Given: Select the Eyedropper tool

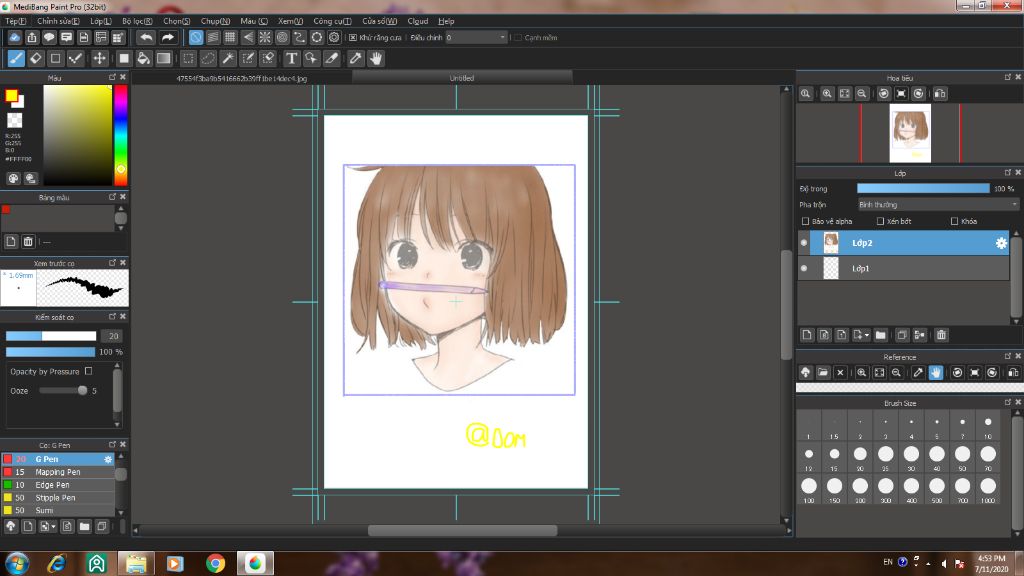Looking at the screenshot, I should 355,59.
